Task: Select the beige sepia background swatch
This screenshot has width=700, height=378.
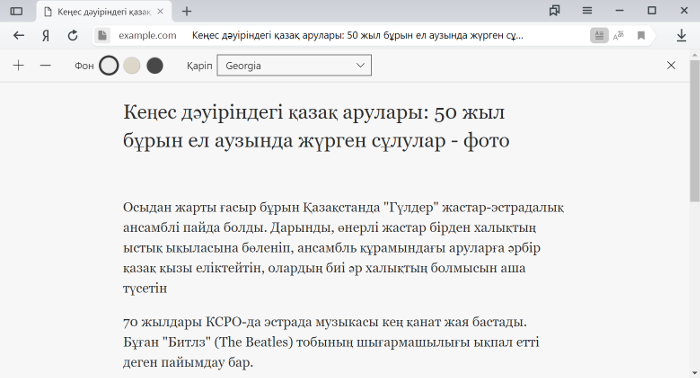Action: [132, 66]
